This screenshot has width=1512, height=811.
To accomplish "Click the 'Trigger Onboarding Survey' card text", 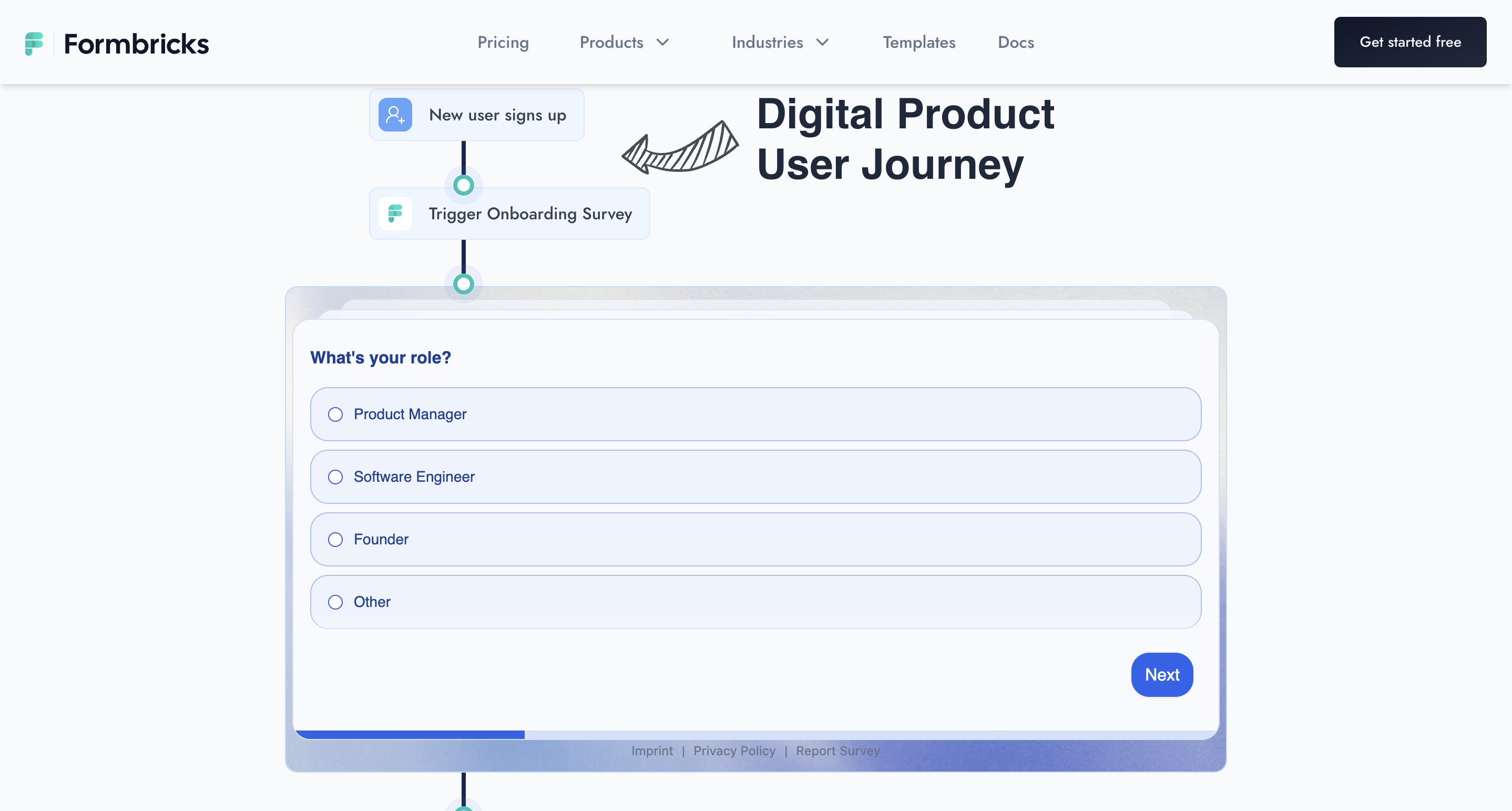I will point(530,214).
